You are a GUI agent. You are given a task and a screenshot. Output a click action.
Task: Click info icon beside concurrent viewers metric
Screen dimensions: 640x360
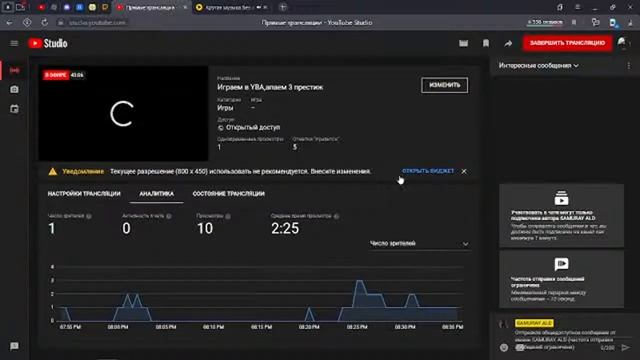(89, 216)
